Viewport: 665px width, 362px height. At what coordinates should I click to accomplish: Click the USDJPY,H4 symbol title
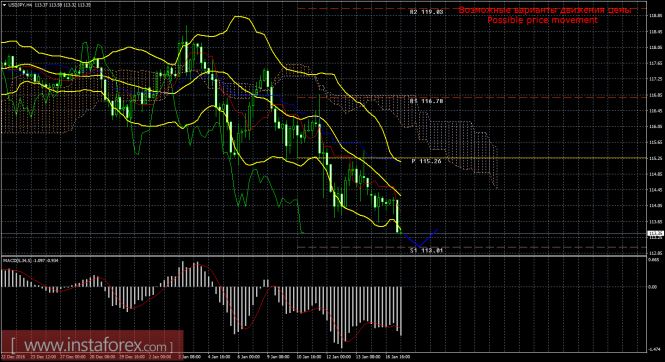tap(19, 5)
